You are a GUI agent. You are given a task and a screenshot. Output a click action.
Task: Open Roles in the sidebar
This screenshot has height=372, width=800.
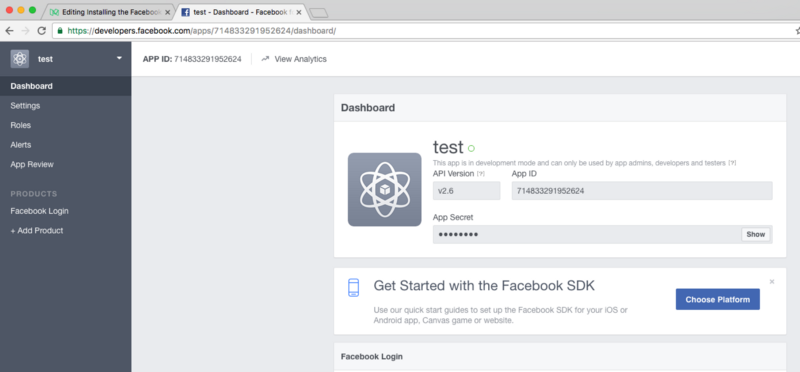tap(20, 125)
